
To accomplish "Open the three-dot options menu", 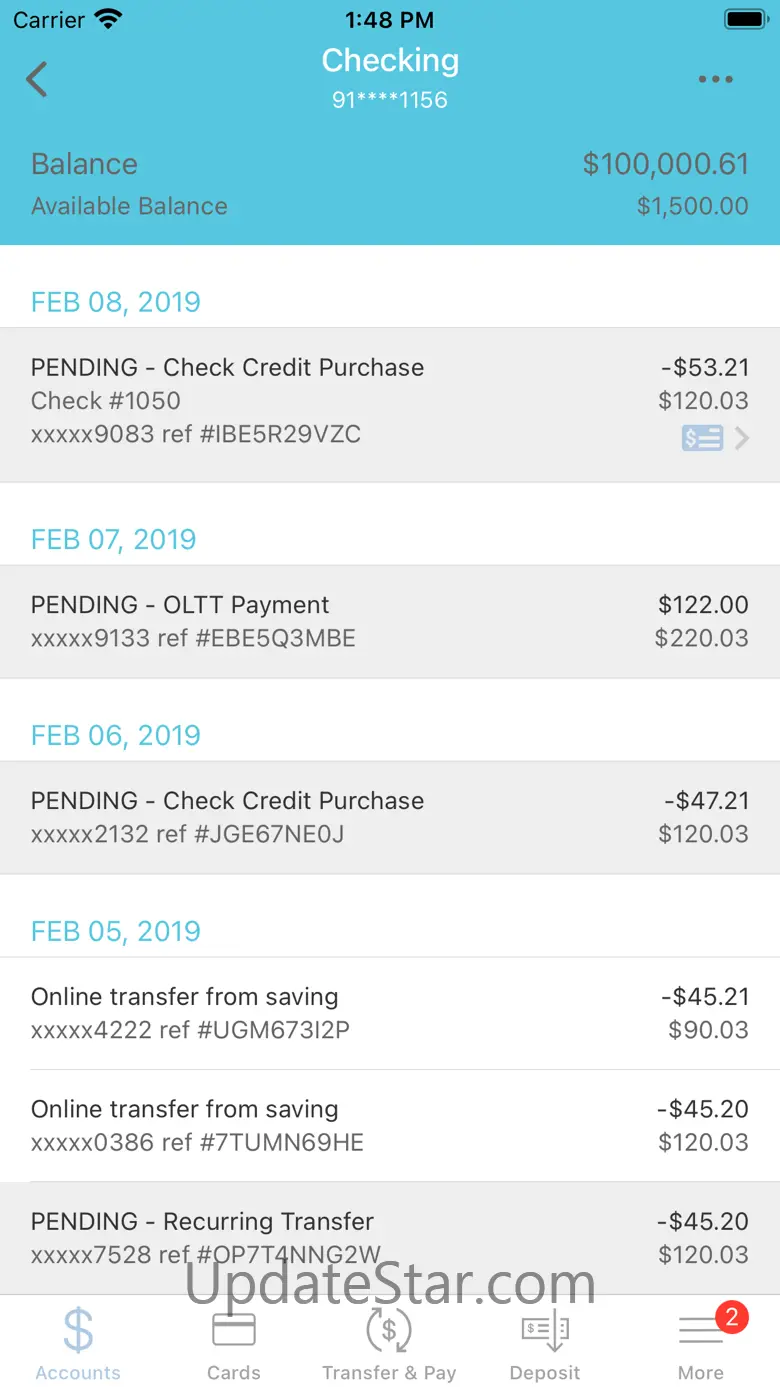I will (715, 80).
